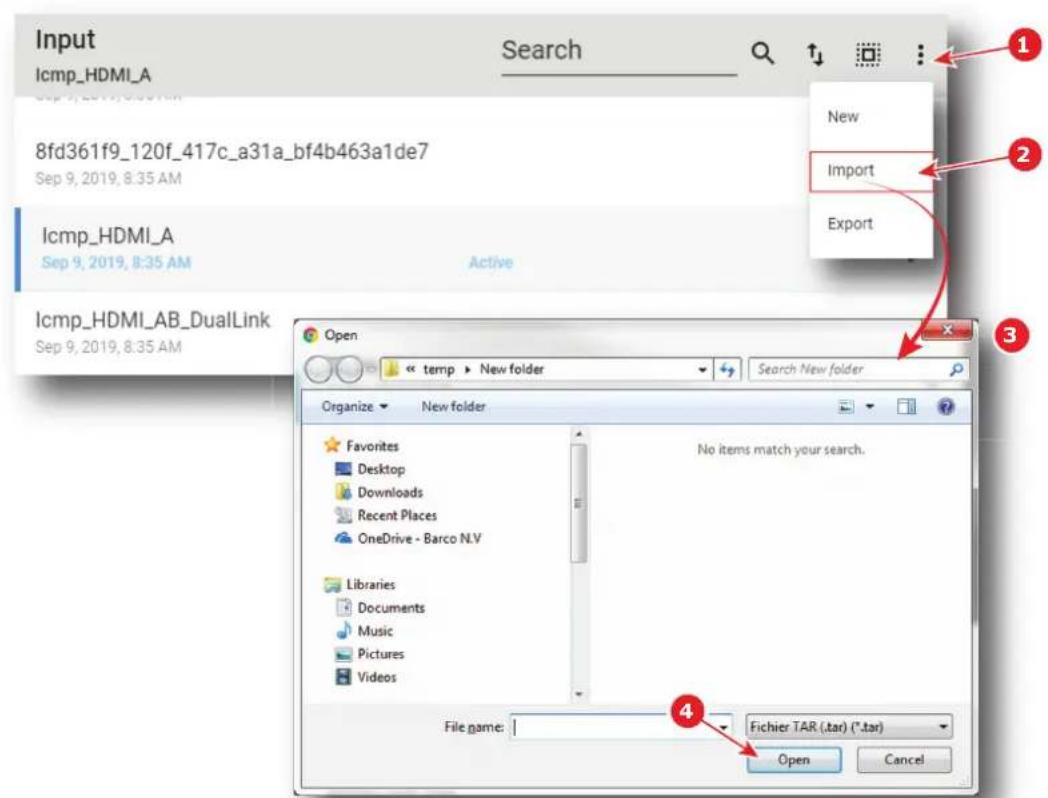Click the Open button

click(794, 760)
